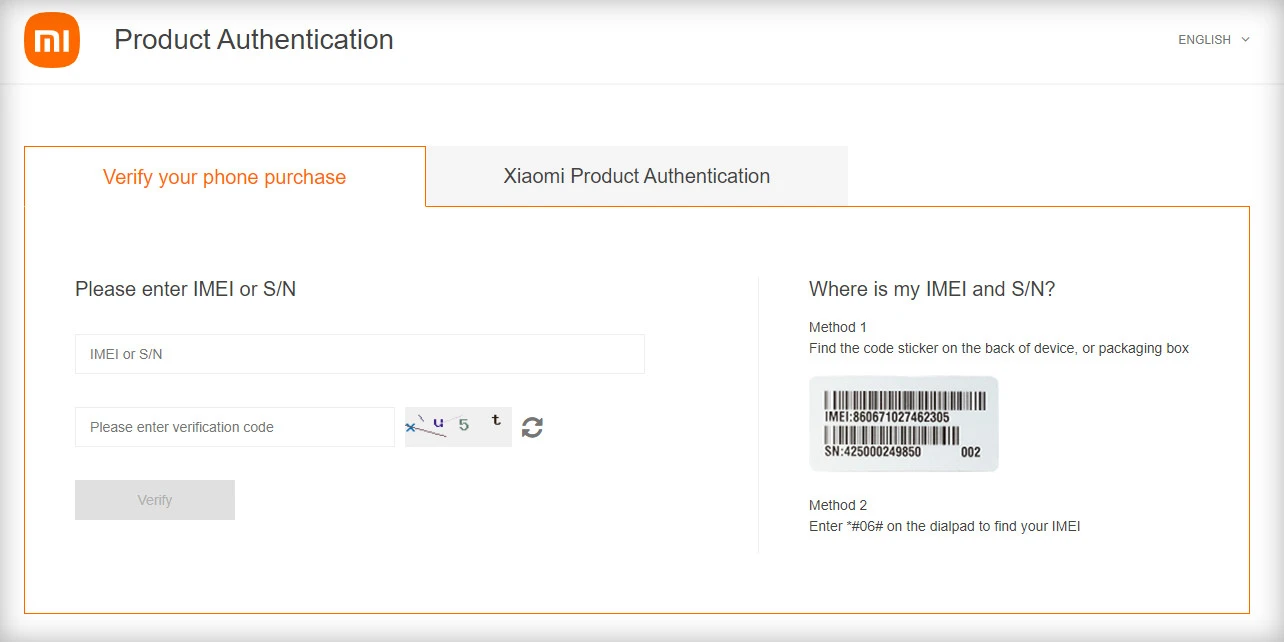Expand the chevron beside ENGLISH
1284x642 pixels.
click(1245, 40)
